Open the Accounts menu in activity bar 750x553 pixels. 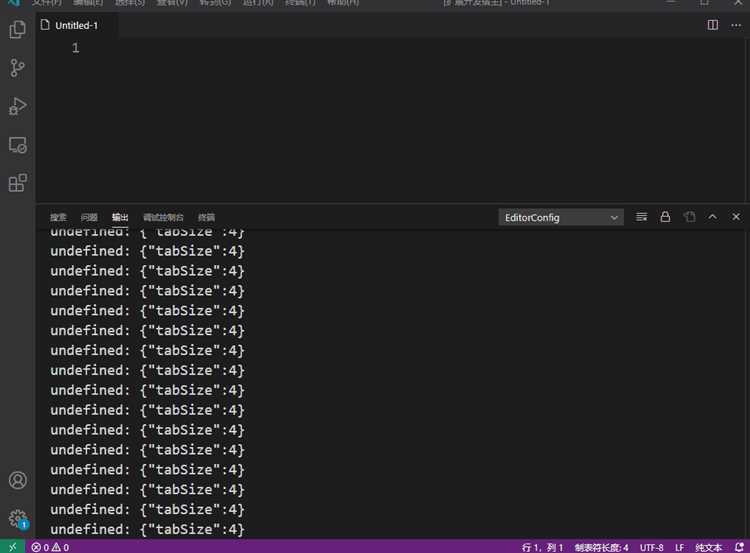pyautogui.click(x=18, y=480)
